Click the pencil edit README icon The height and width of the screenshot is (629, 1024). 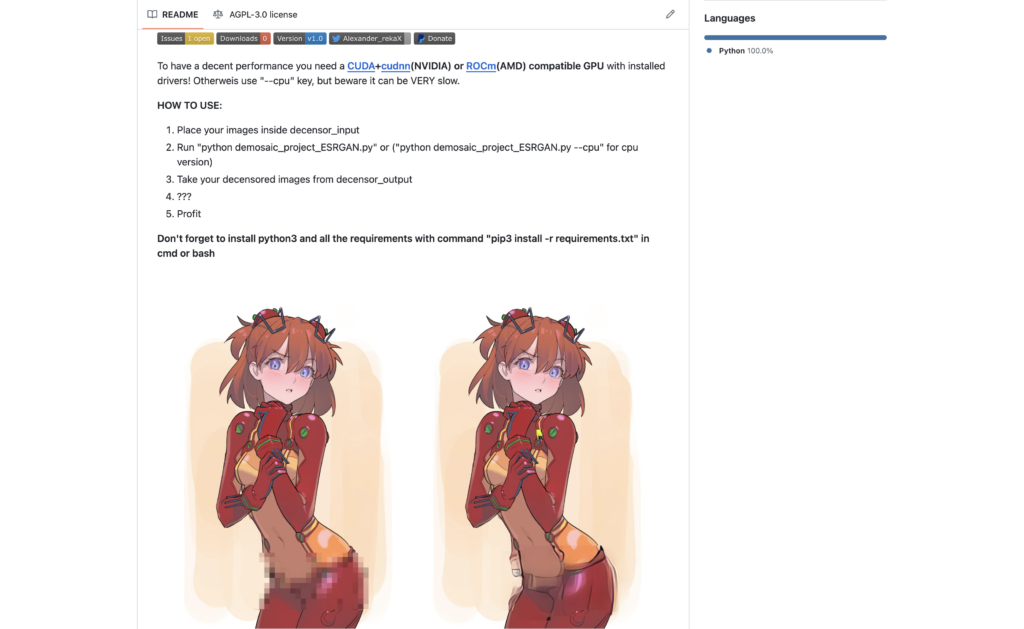[670, 14]
